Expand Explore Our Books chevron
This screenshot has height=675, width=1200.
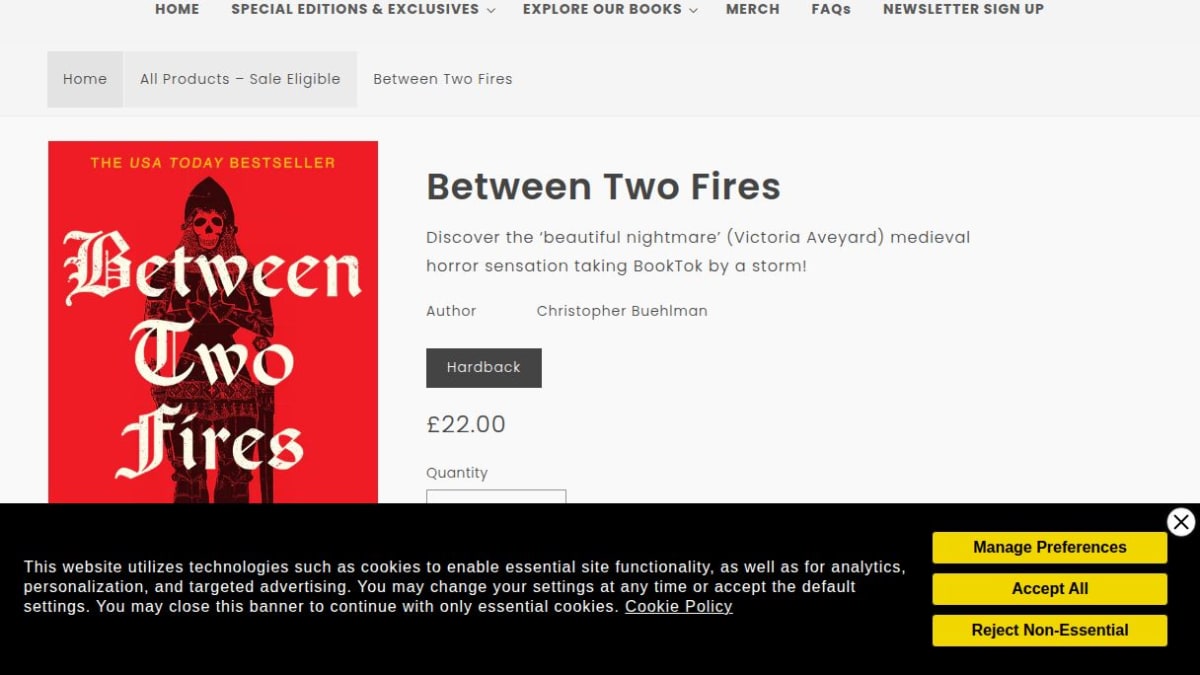(x=693, y=10)
